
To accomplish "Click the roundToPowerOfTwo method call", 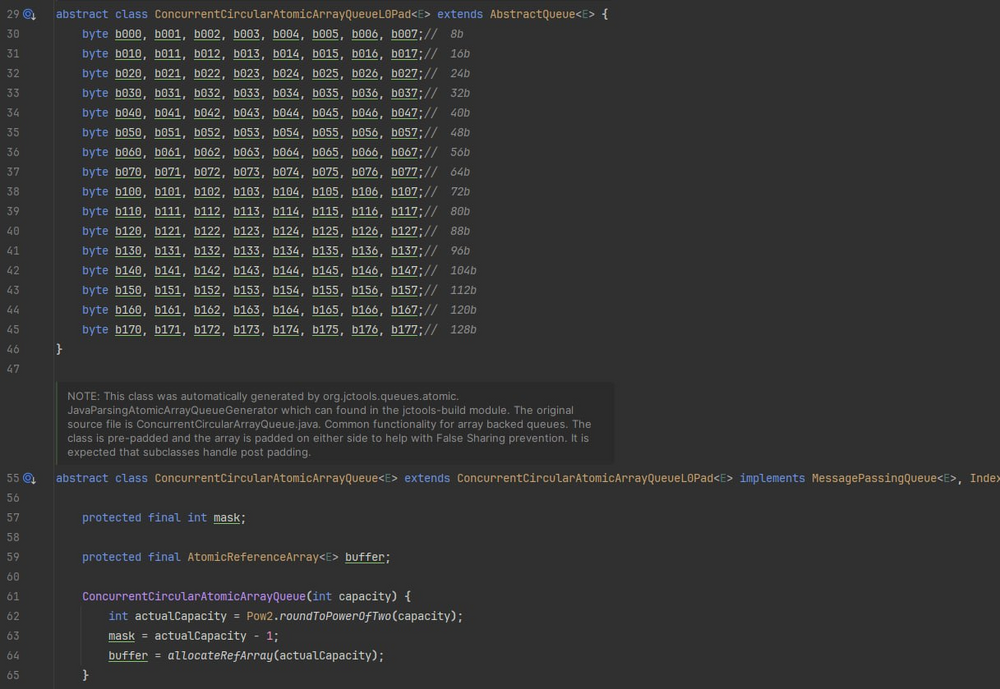I will [x=335, y=616].
